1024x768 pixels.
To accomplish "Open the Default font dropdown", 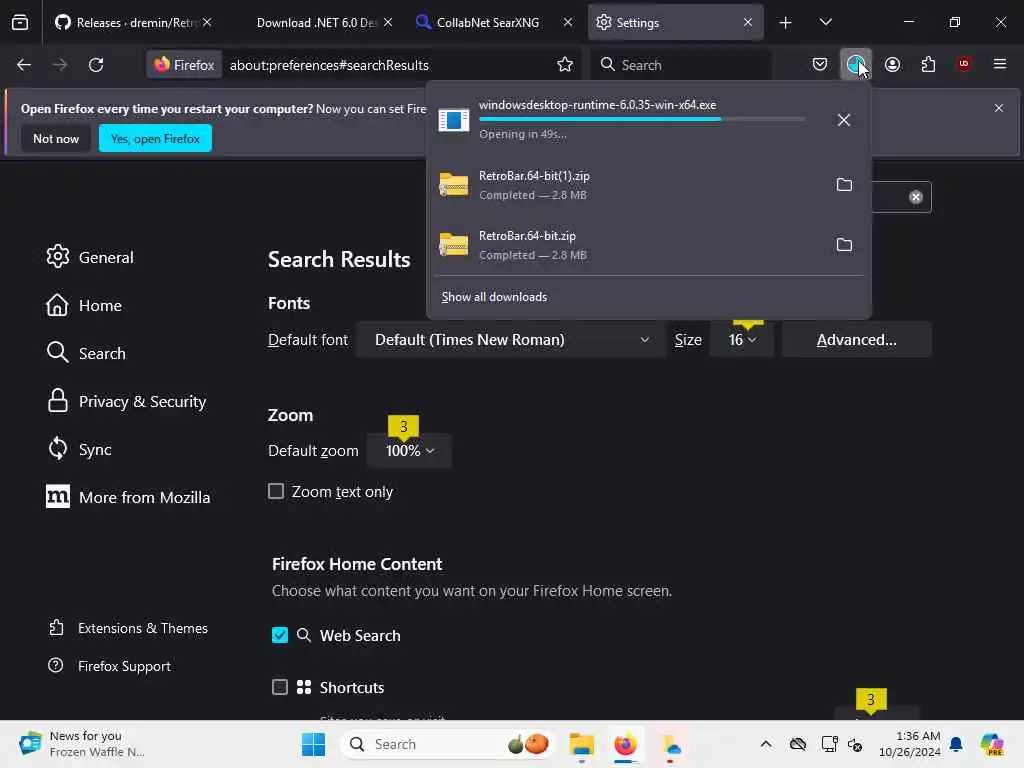I will click(511, 340).
